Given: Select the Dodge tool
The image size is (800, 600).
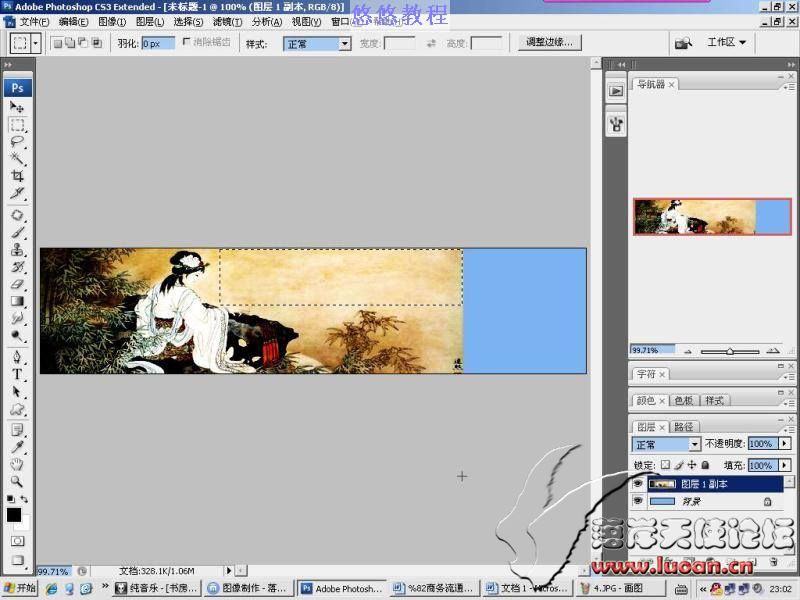Looking at the screenshot, I should 17,336.
